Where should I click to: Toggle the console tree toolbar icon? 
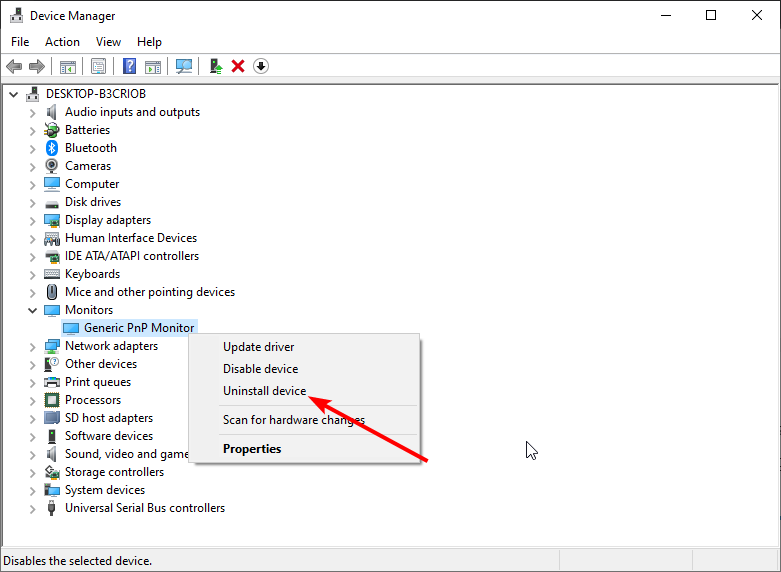(68, 66)
